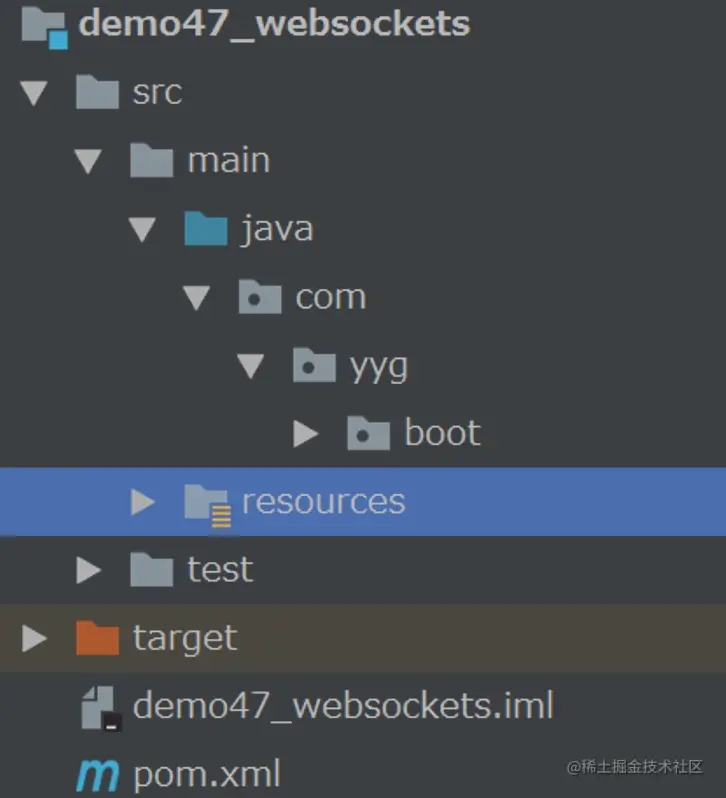This screenshot has width=726, height=798.
Task: Click the com package folder icon
Action: 260,297
